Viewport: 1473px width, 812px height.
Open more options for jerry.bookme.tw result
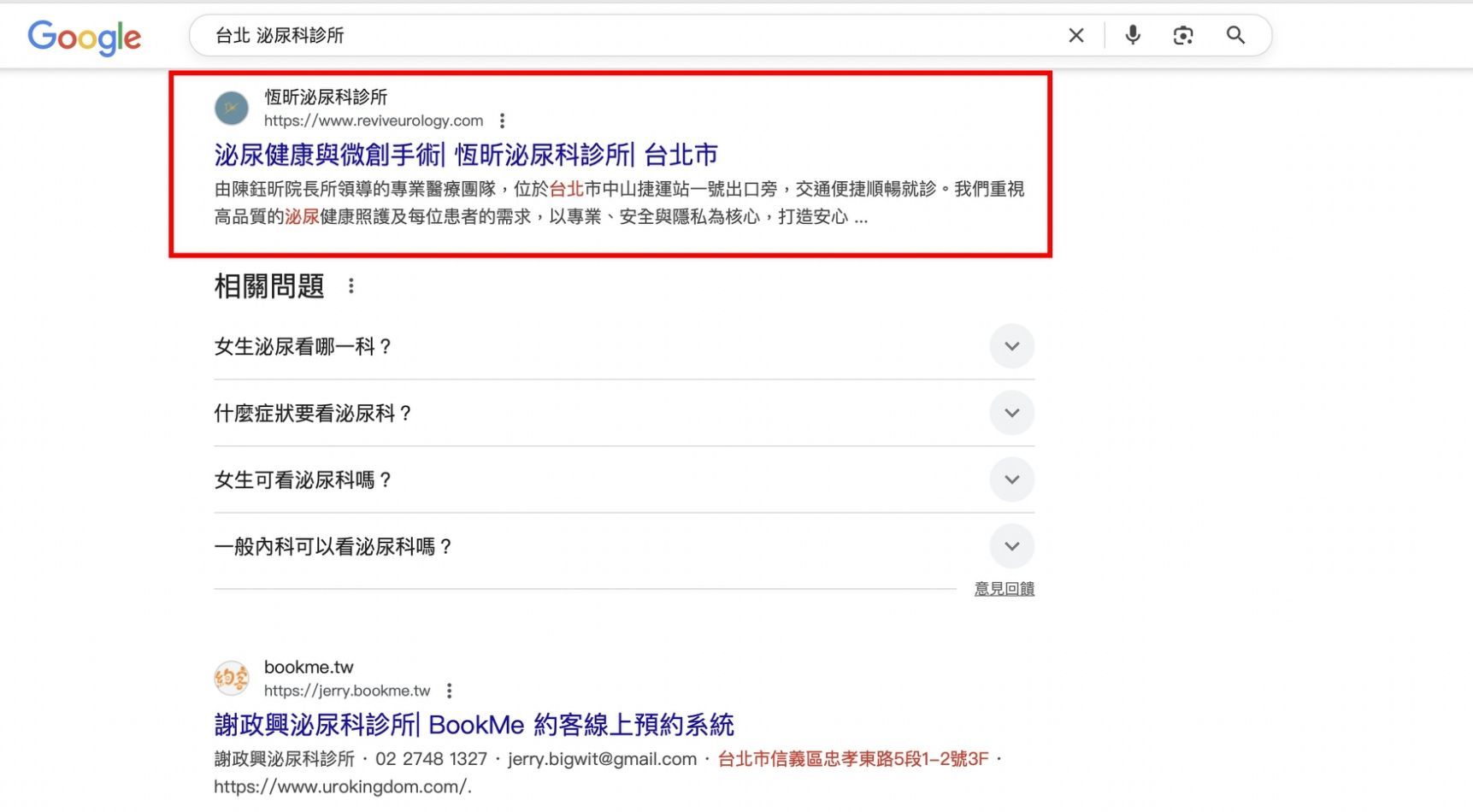click(x=449, y=691)
